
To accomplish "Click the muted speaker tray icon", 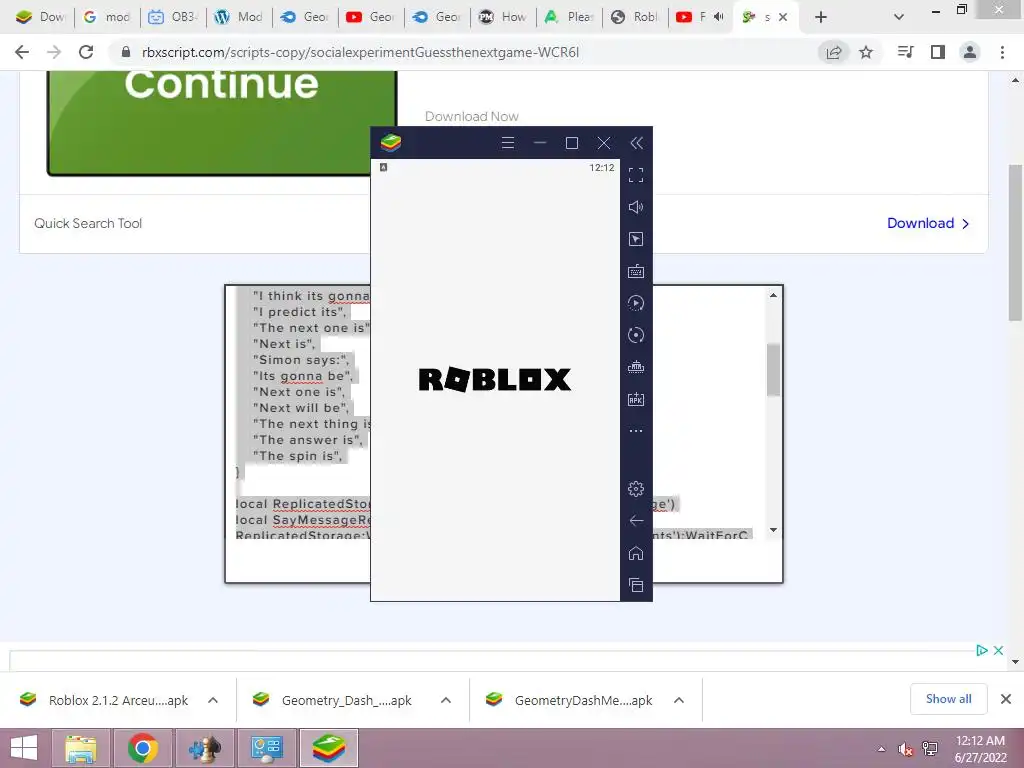I will pos(905,749).
